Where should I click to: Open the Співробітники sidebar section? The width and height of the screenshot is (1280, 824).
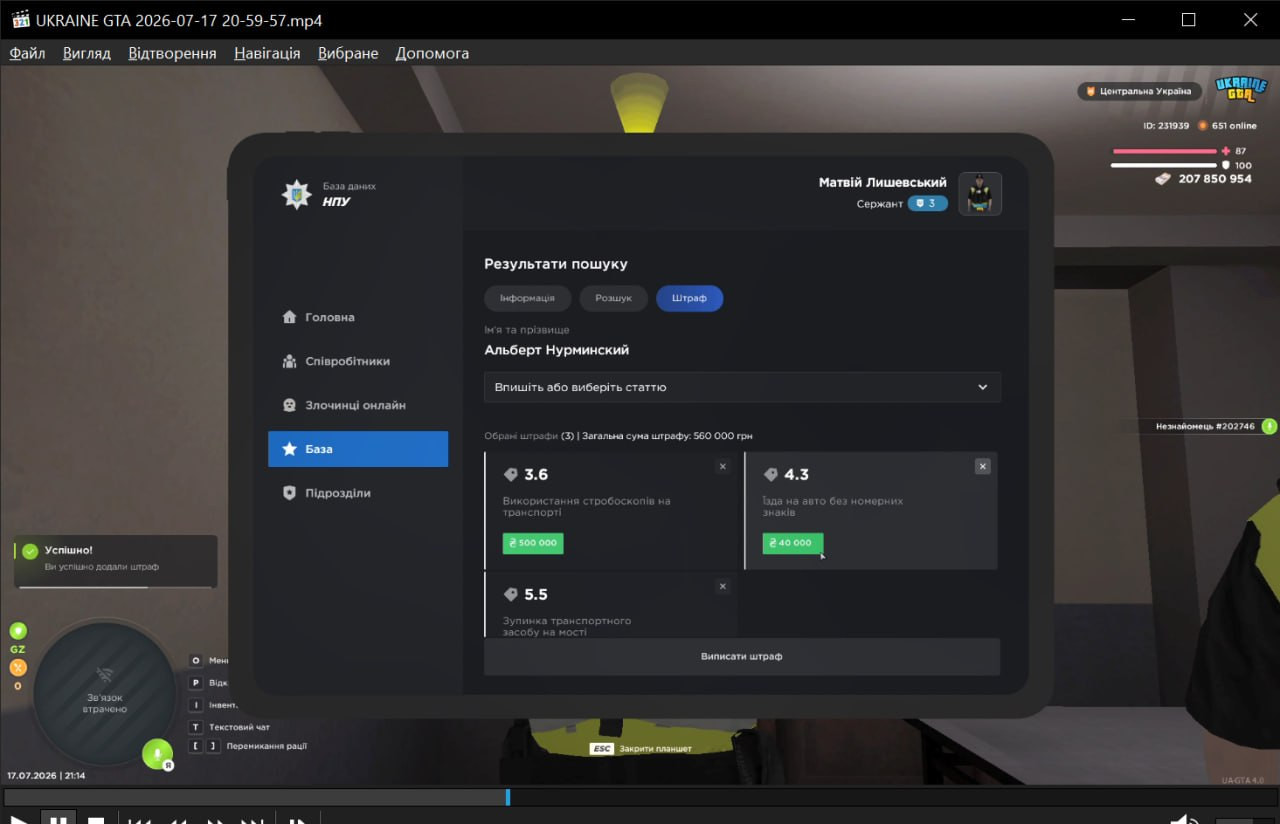[358, 361]
